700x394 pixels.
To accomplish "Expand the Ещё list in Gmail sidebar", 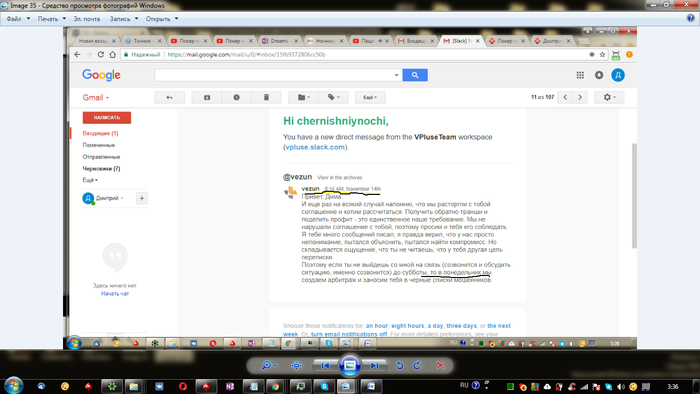I will 90,180.
